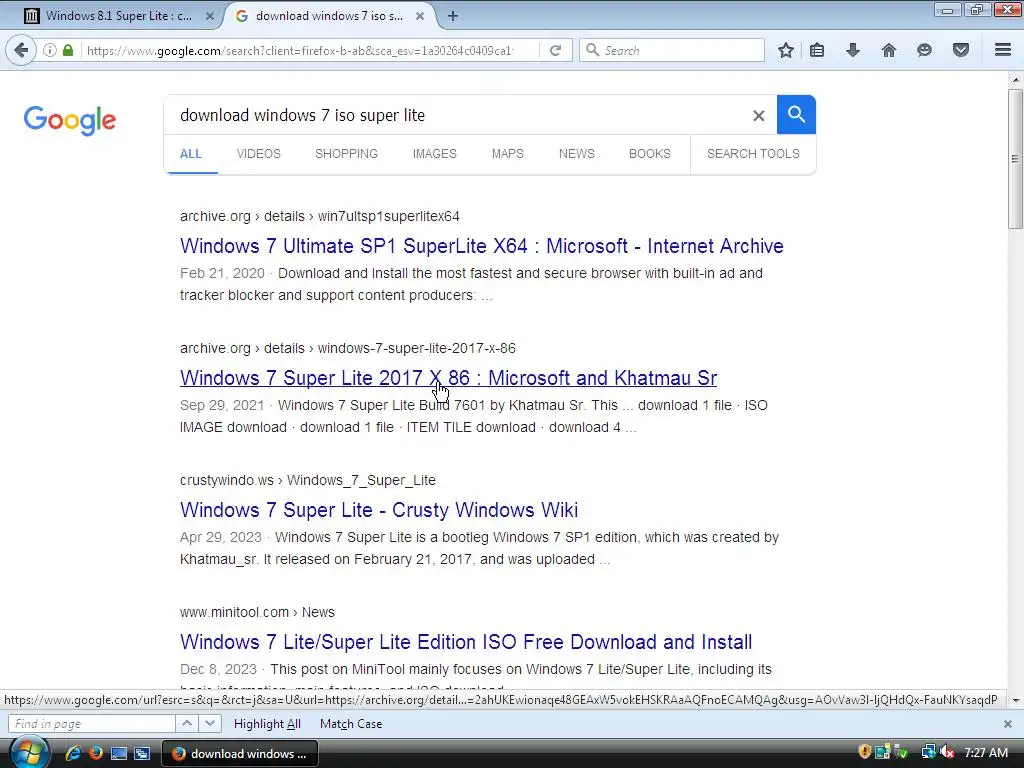Click page scrollbar up arrow

click(1015, 80)
